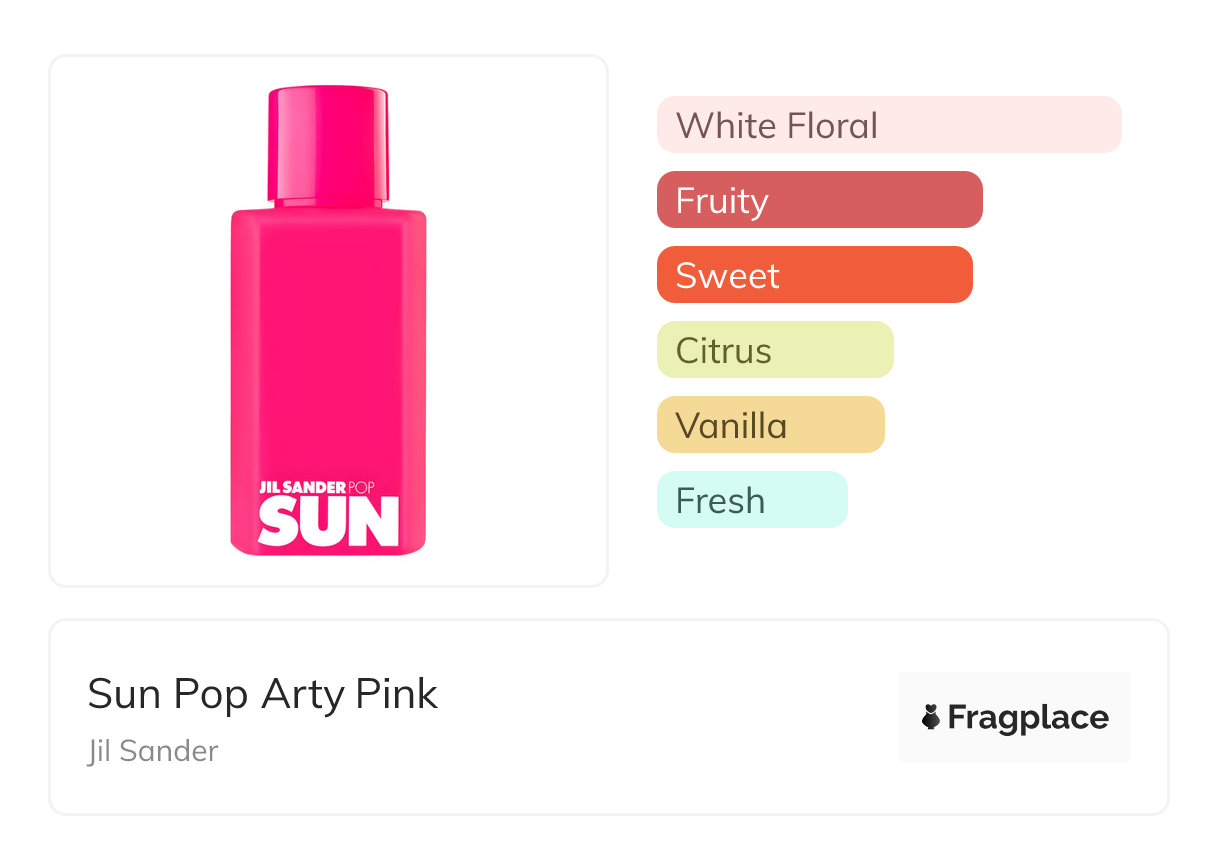This screenshot has height=864, width=1218.
Task: Choose the Fruity accord bar
Action: click(x=819, y=200)
